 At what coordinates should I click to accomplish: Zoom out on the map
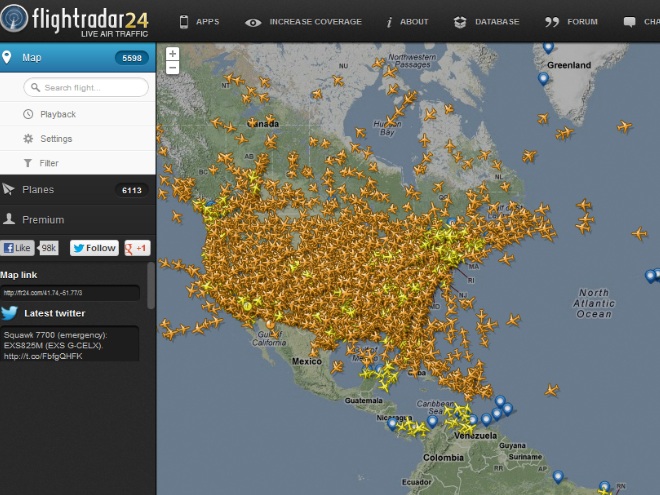point(173,68)
